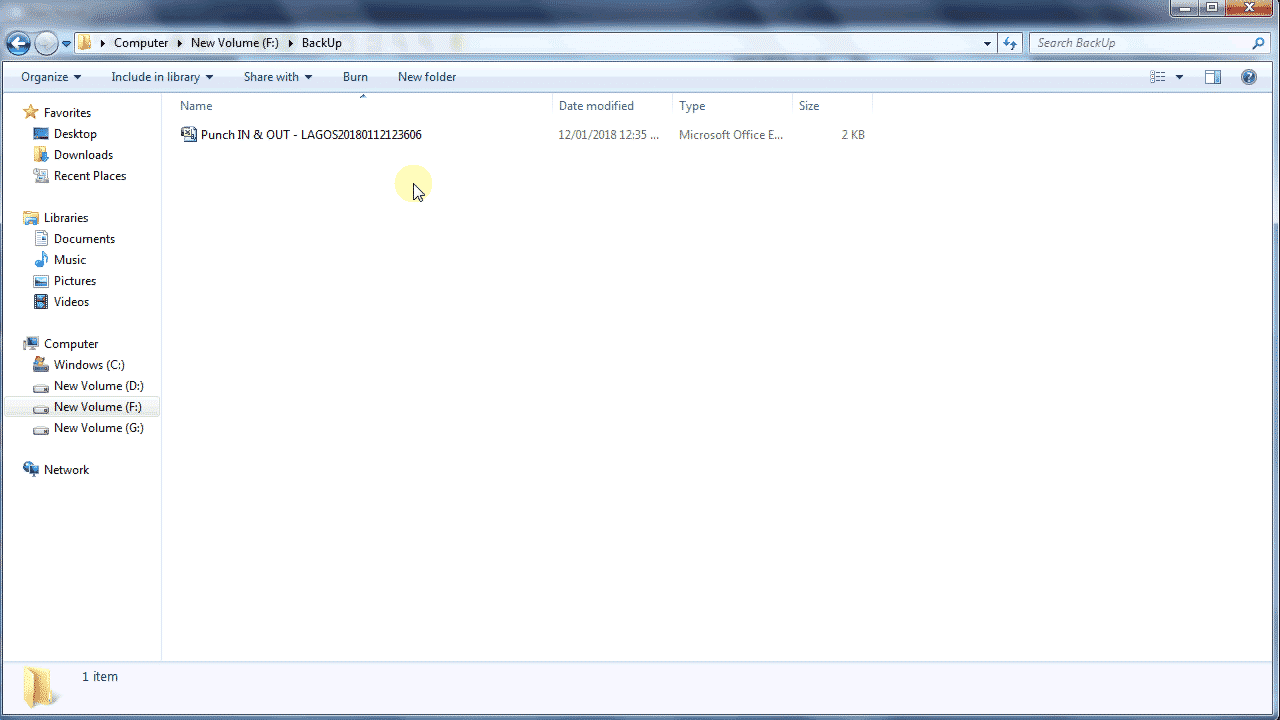Click the Microsoft Office E... type cell

731,135
